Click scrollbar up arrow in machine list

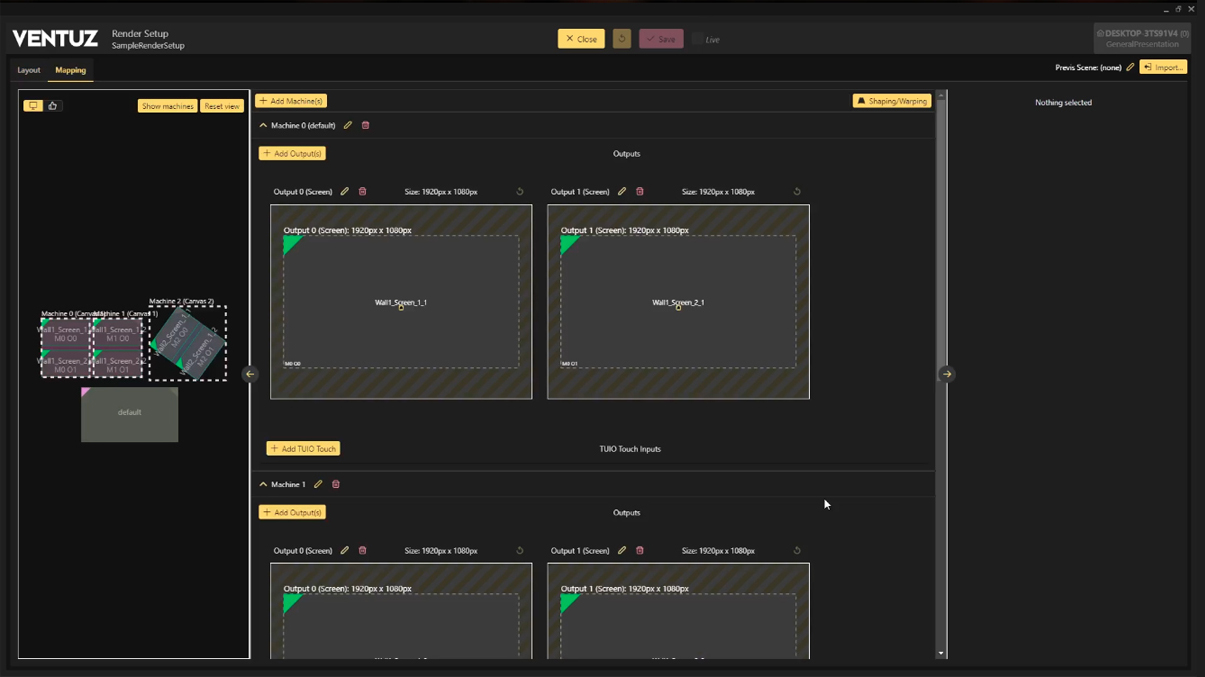pyautogui.click(x=941, y=96)
